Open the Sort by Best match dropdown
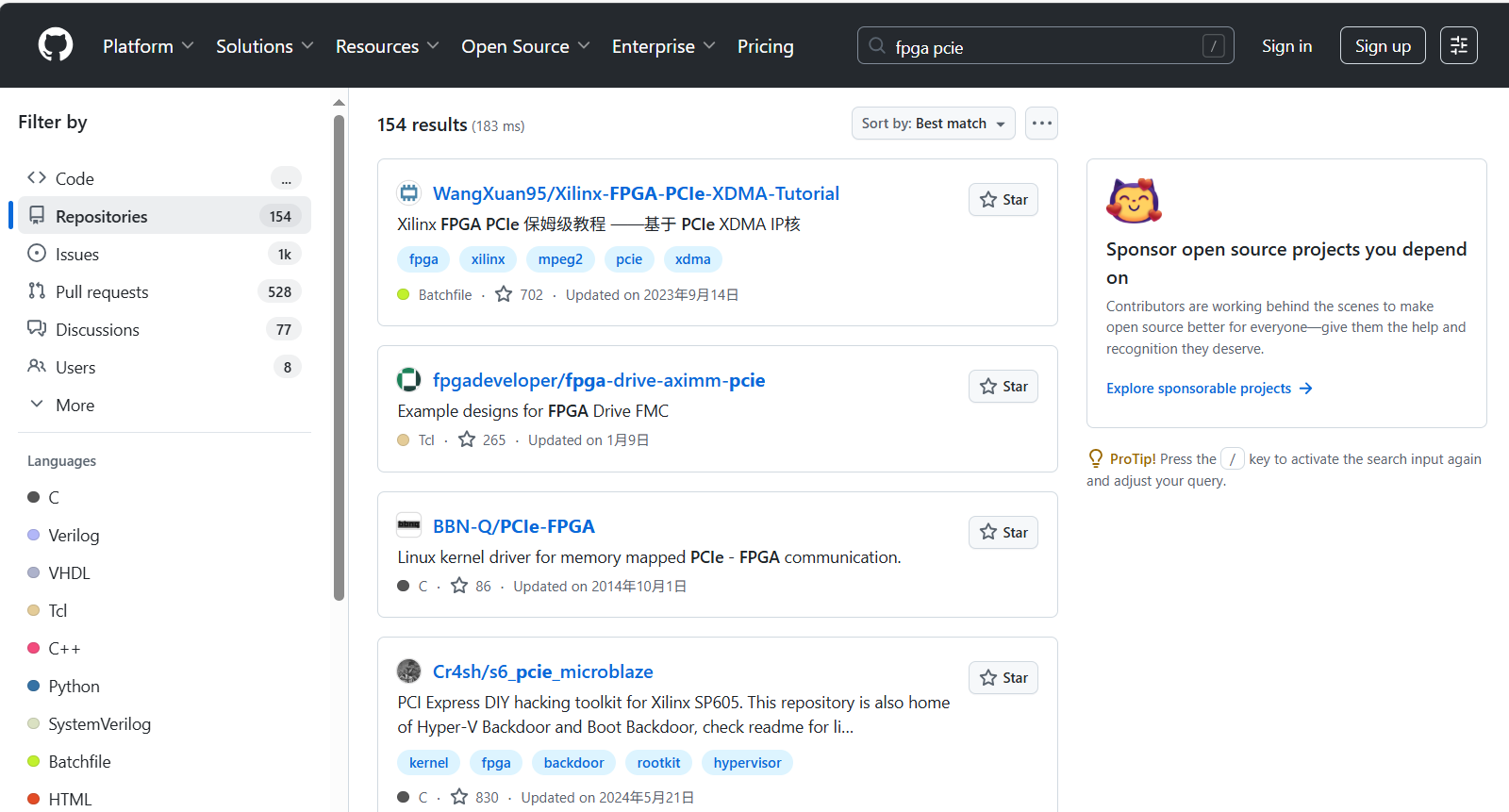This screenshot has height=812, width=1509. (x=933, y=124)
